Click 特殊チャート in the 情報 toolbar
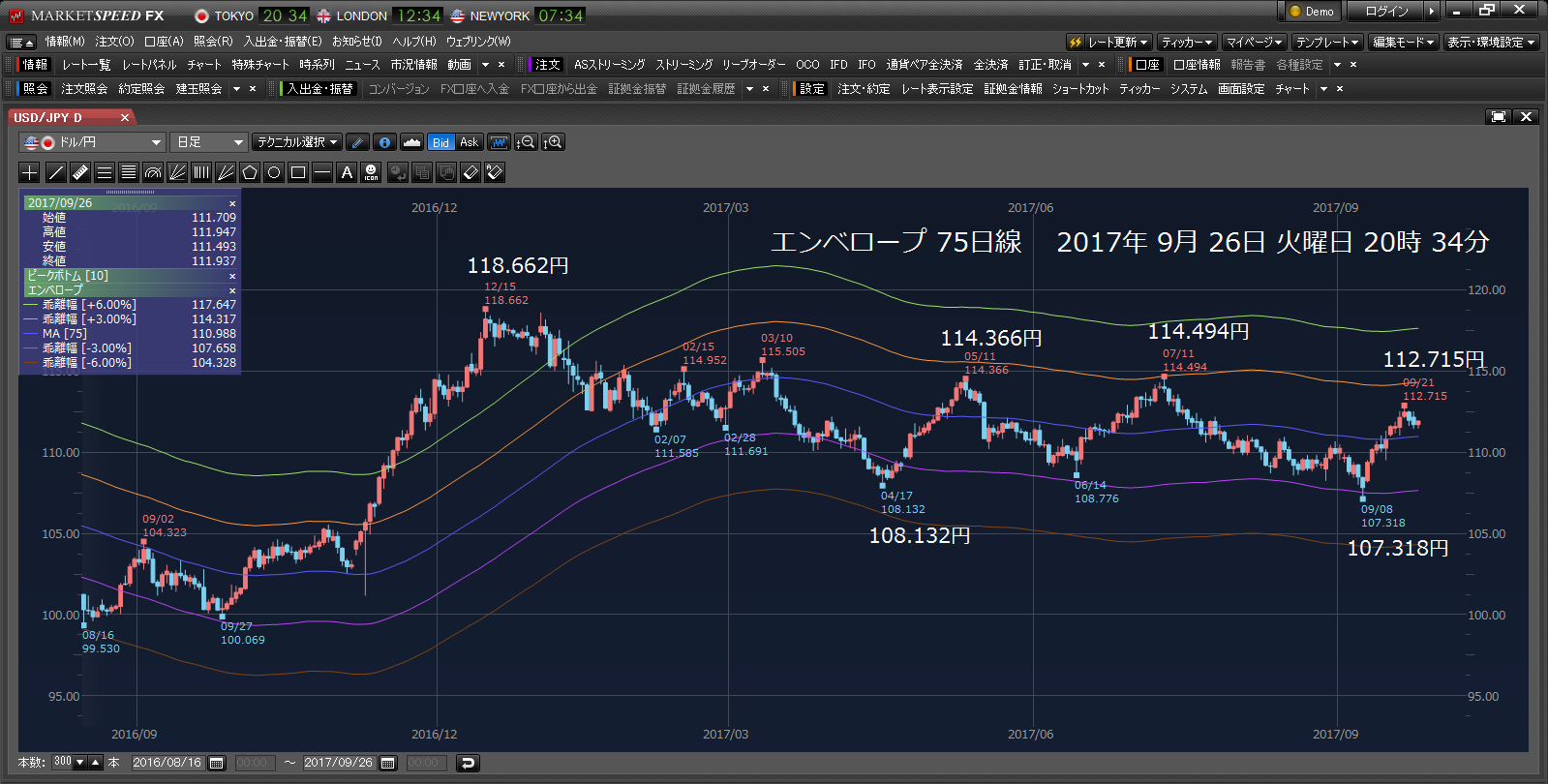This screenshot has width=1548, height=784. pos(260,65)
